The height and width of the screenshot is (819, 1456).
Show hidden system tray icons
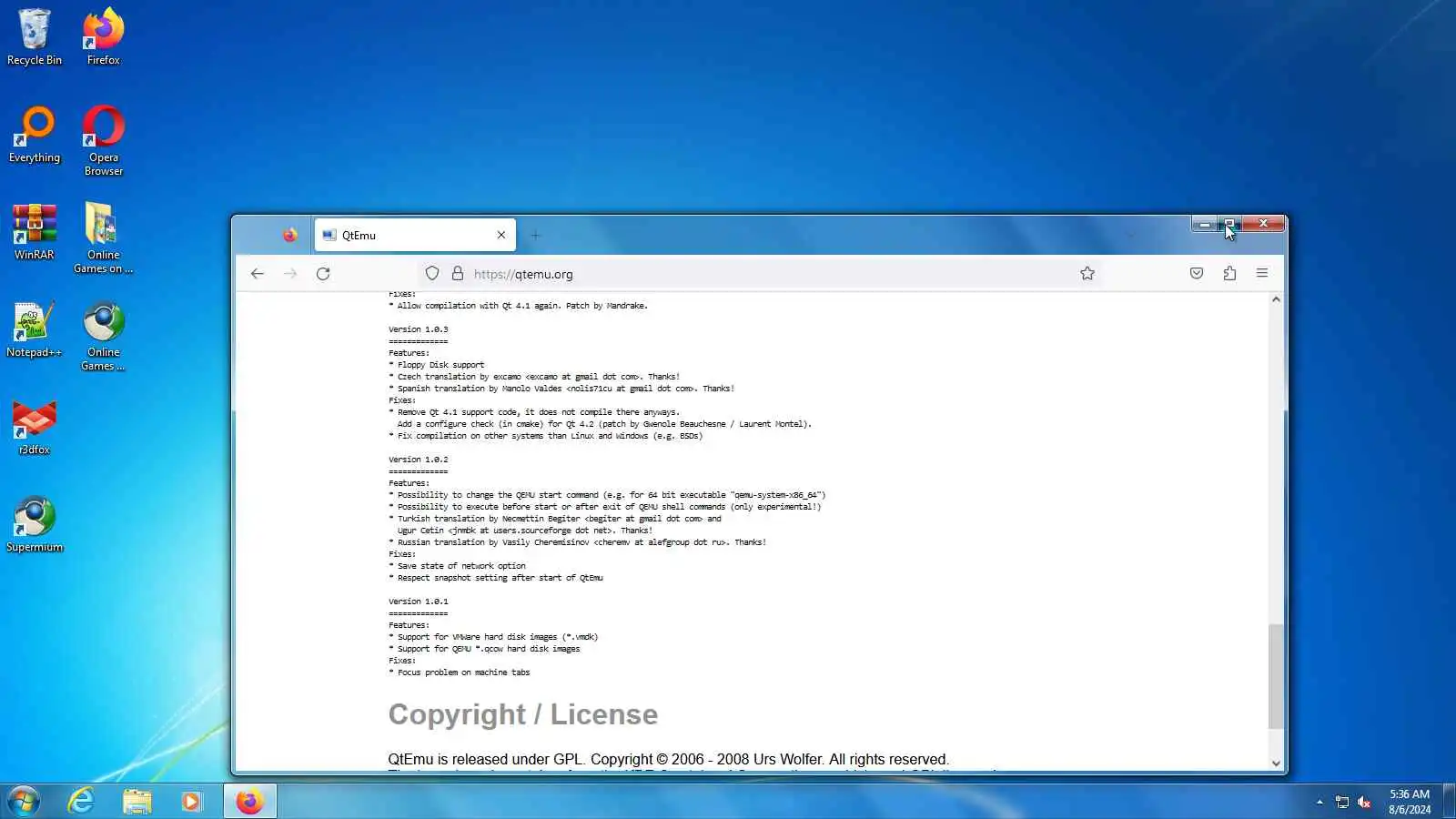click(1319, 802)
